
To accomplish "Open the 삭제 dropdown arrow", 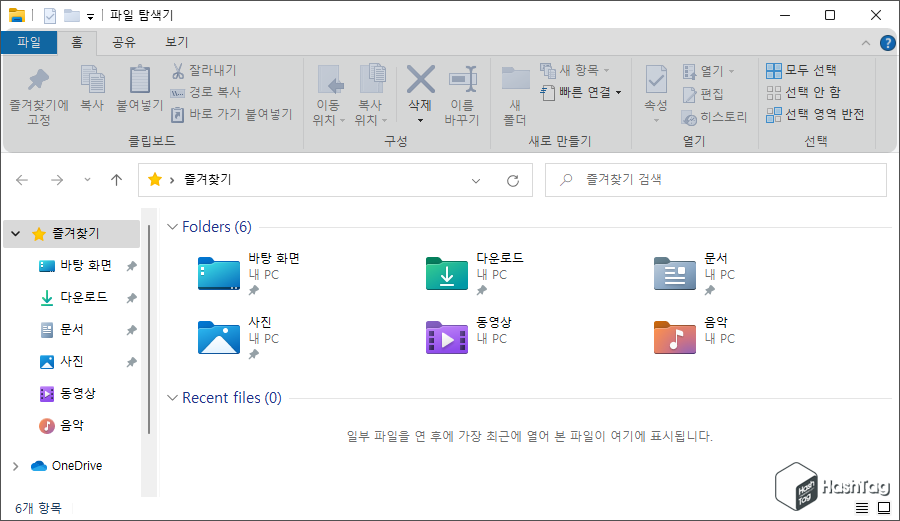I will (x=421, y=120).
